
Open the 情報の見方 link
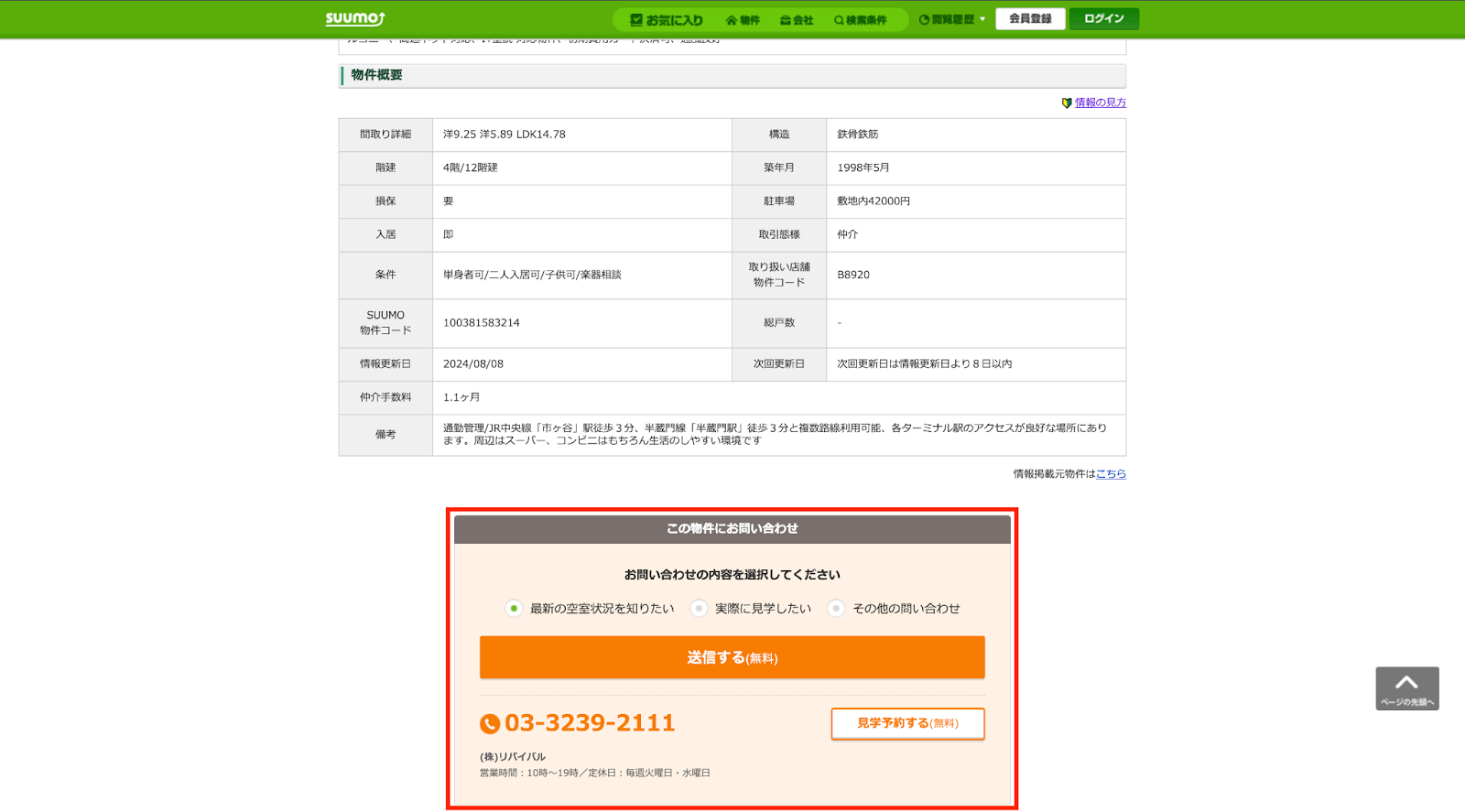[1101, 103]
